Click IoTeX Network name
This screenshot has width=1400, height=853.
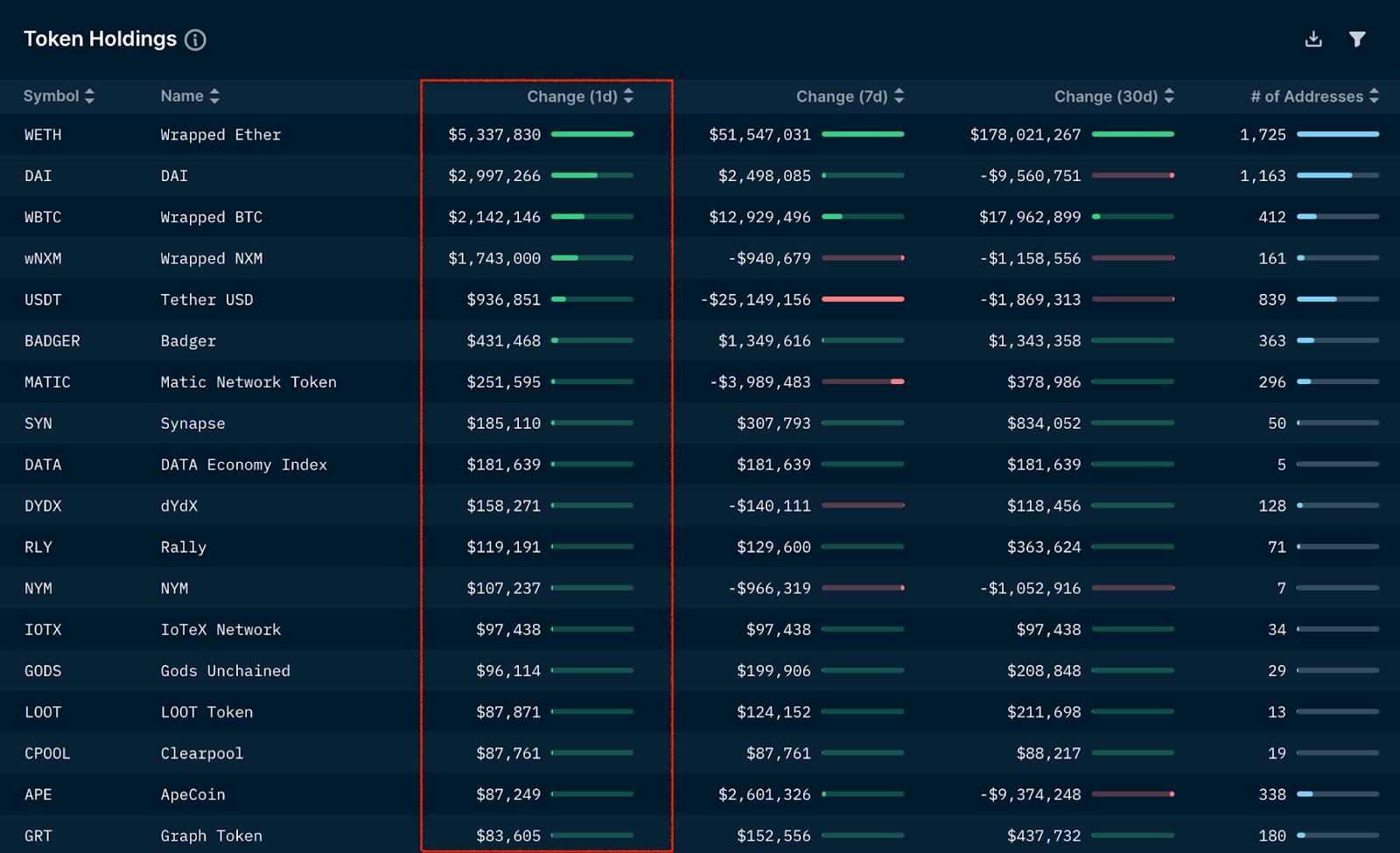point(220,629)
